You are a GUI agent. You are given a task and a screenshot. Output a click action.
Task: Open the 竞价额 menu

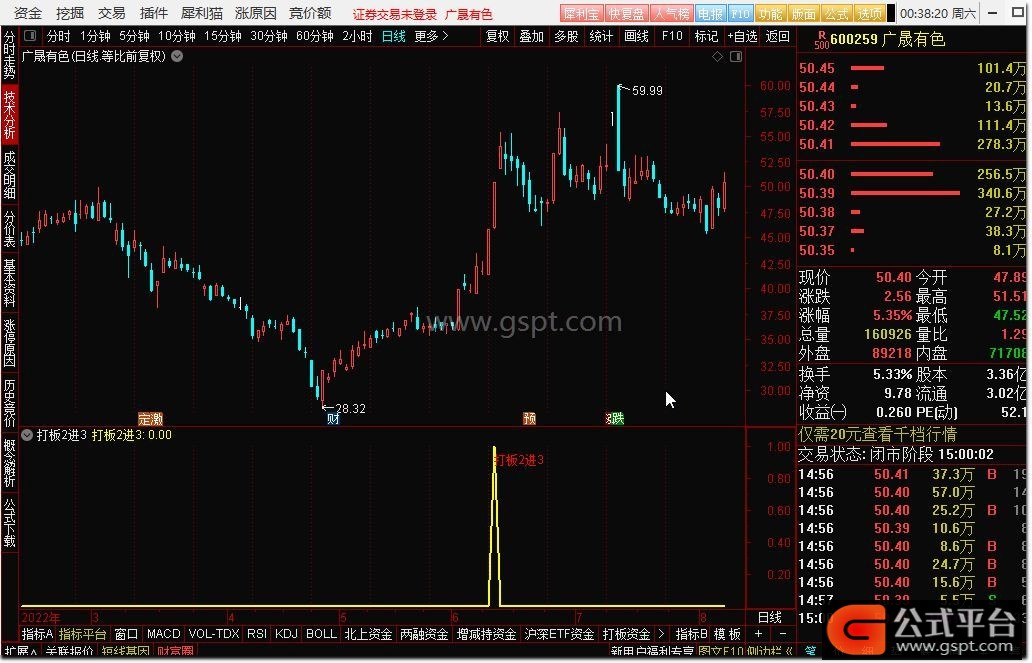coord(310,13)
